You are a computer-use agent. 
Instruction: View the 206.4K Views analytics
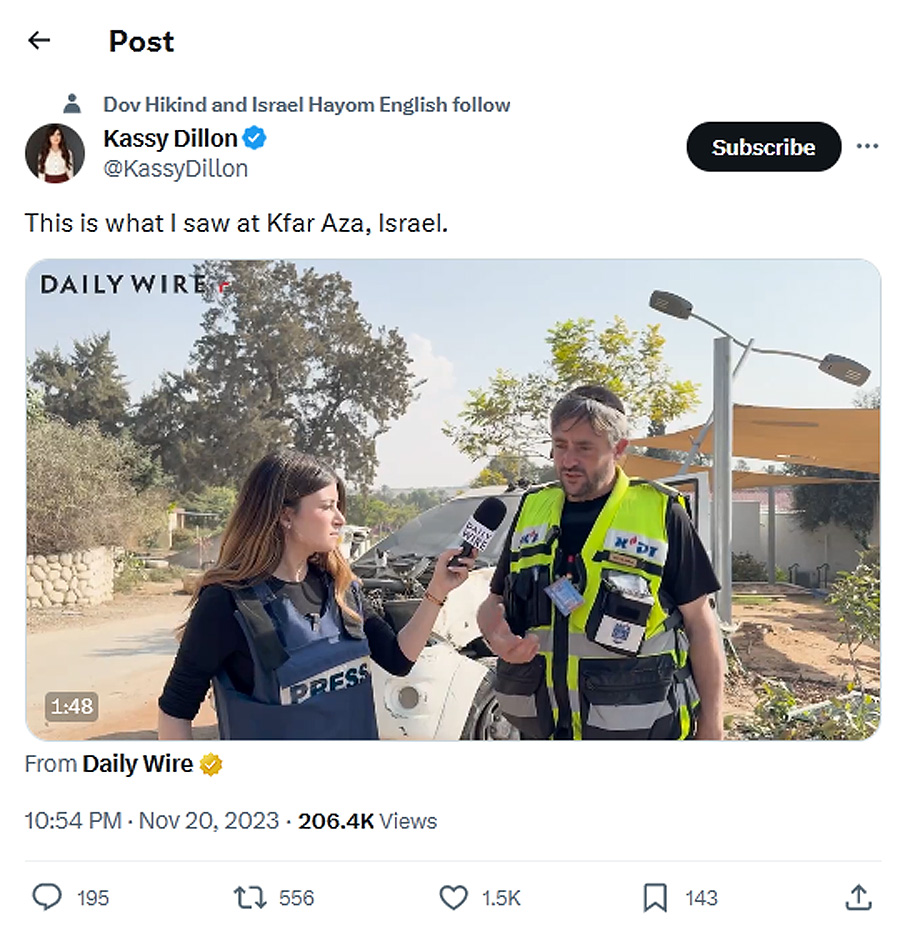(367, 821)
